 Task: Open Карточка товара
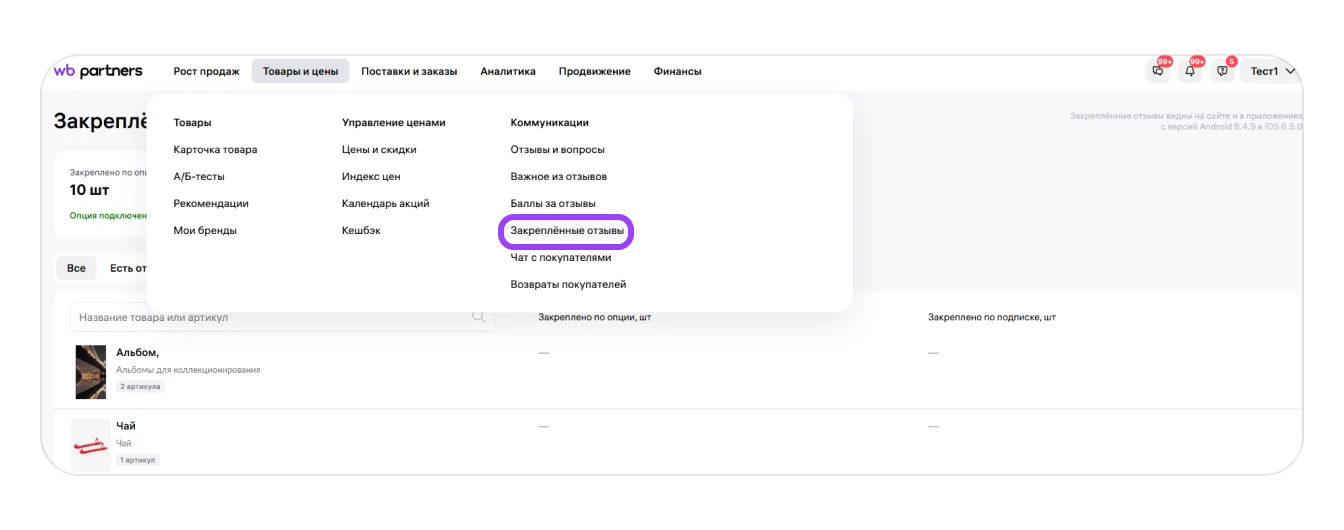(x=215, y=150)
